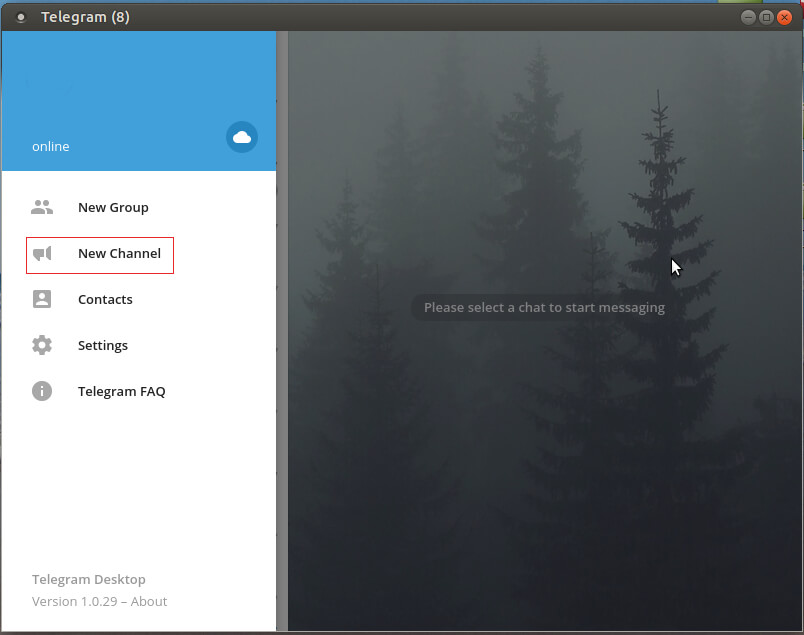
Task: Click the New Channel megaphone icon
Action: tap(41, 254)
